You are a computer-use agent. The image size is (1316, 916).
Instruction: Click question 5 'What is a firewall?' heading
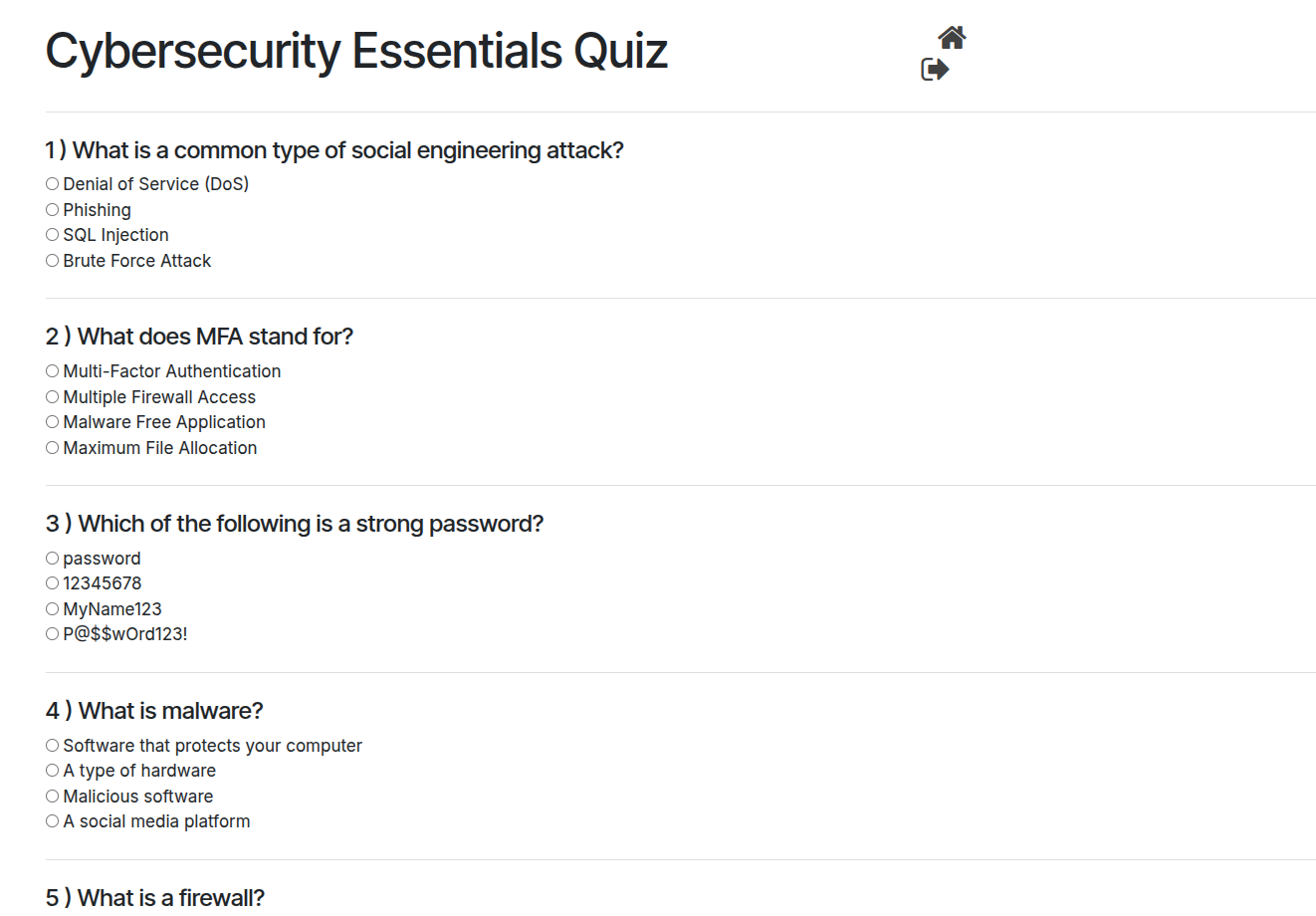tap(155, 897)
